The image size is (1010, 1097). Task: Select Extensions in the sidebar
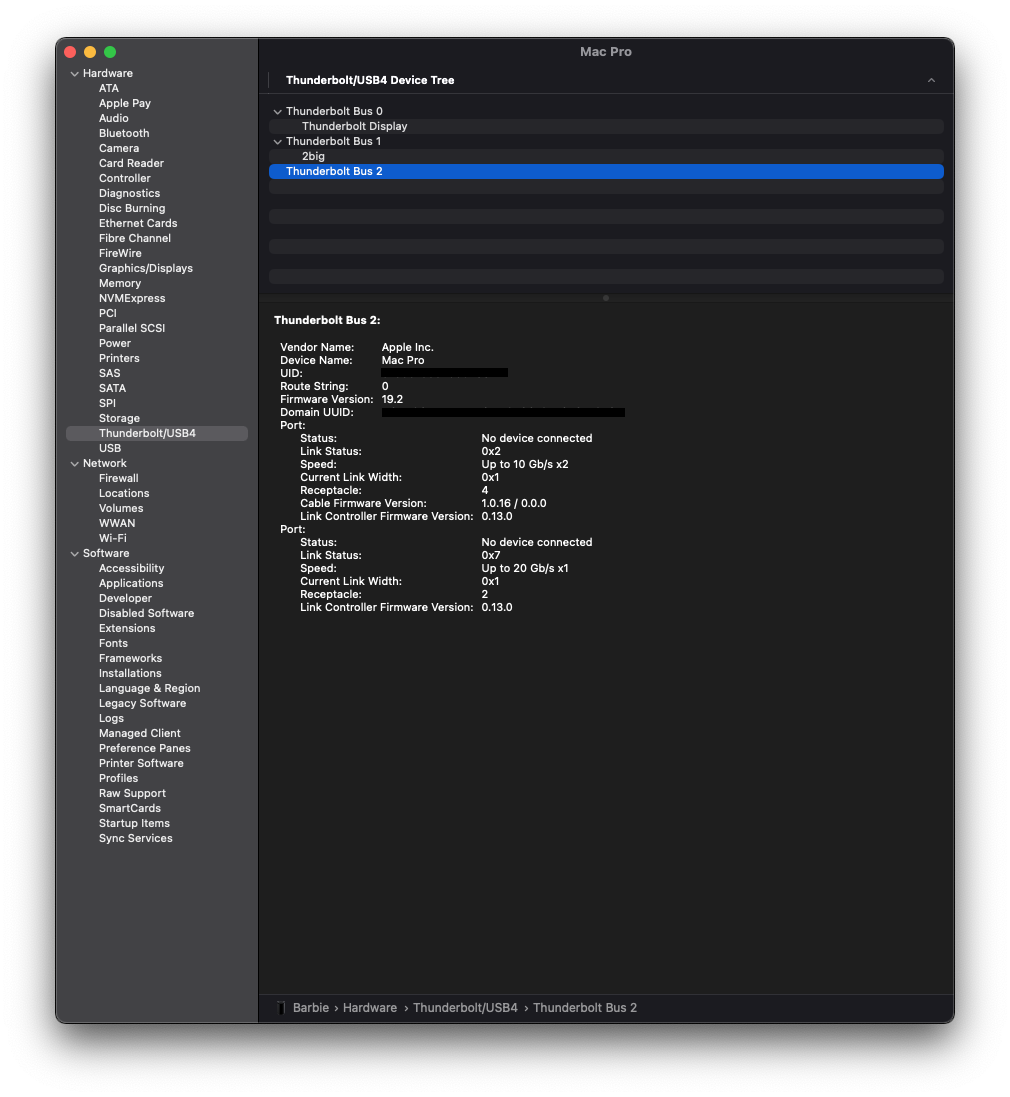(127, 629)
